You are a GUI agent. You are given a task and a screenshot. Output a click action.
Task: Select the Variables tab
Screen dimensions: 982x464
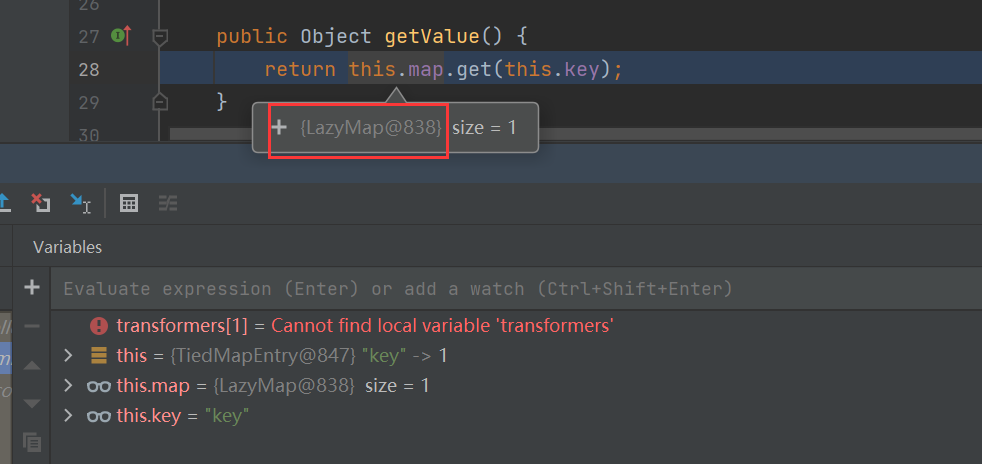pos(67,247)
